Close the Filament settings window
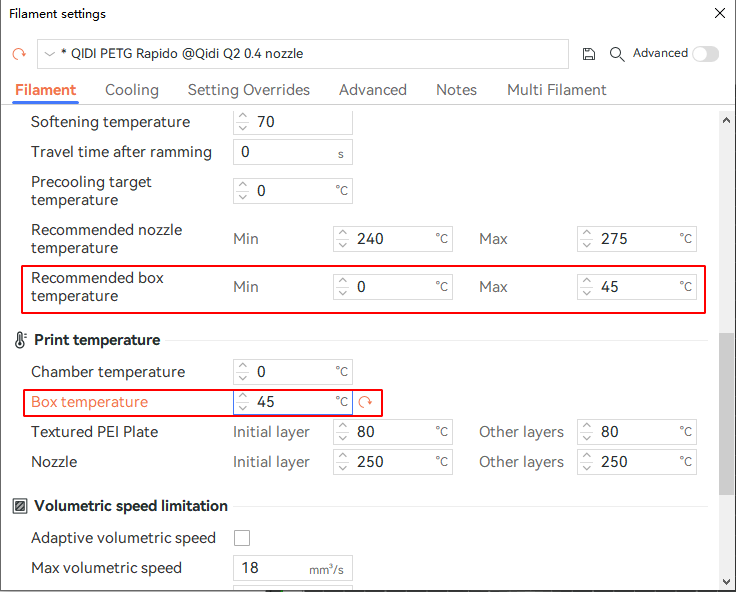Viewport: 736px width, 592px height. 719,14
